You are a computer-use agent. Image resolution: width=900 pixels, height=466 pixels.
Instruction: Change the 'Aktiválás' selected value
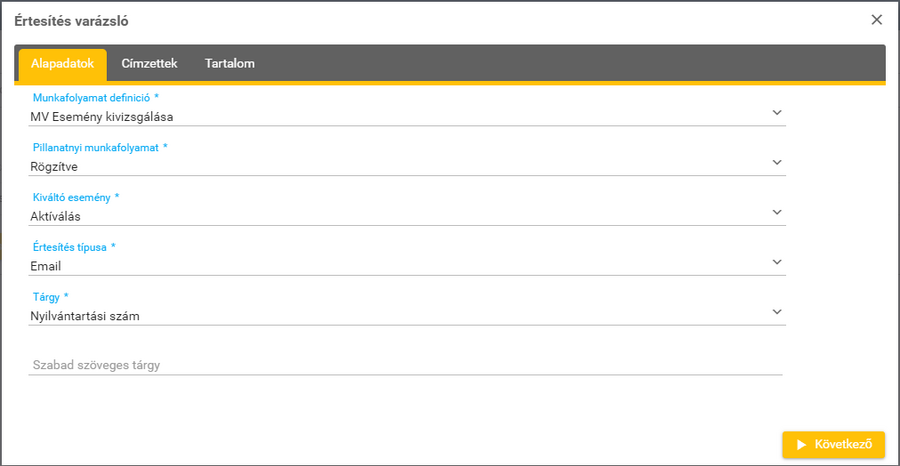pyautogui.click(x=400, y=216)
